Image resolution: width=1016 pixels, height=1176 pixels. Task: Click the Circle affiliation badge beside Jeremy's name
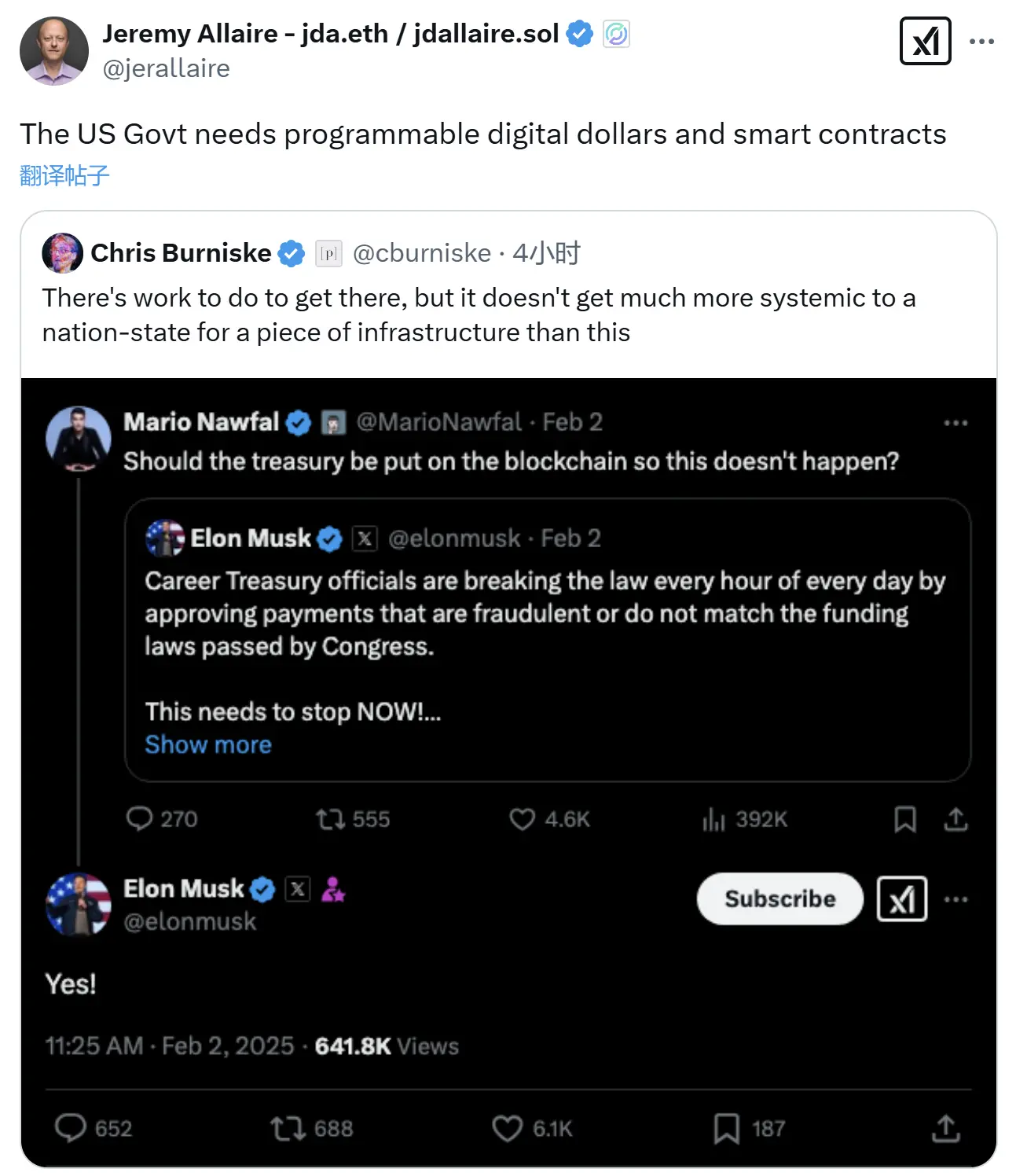pos(617,33)
